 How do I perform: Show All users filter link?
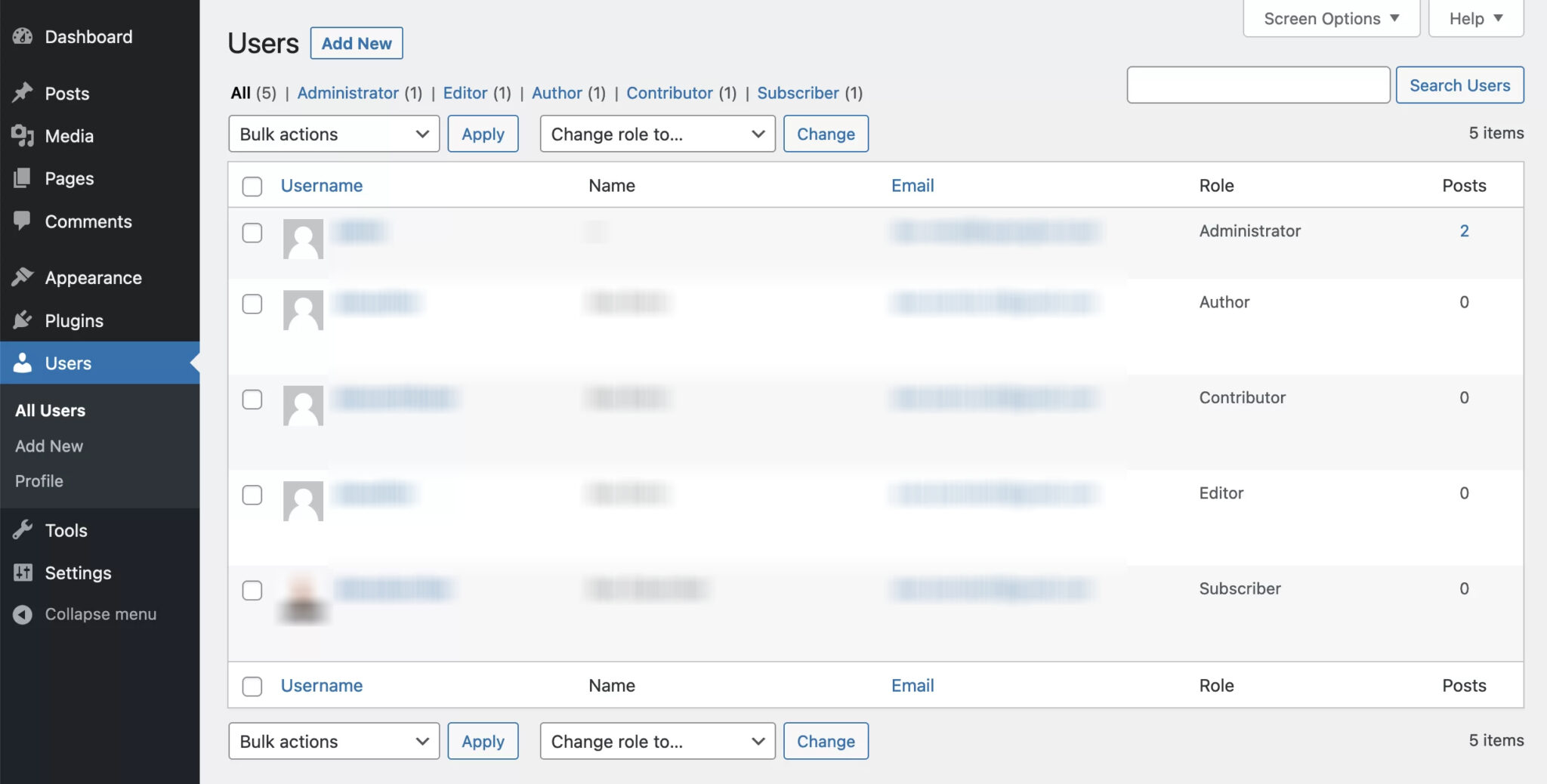click(x=240, y=93)
